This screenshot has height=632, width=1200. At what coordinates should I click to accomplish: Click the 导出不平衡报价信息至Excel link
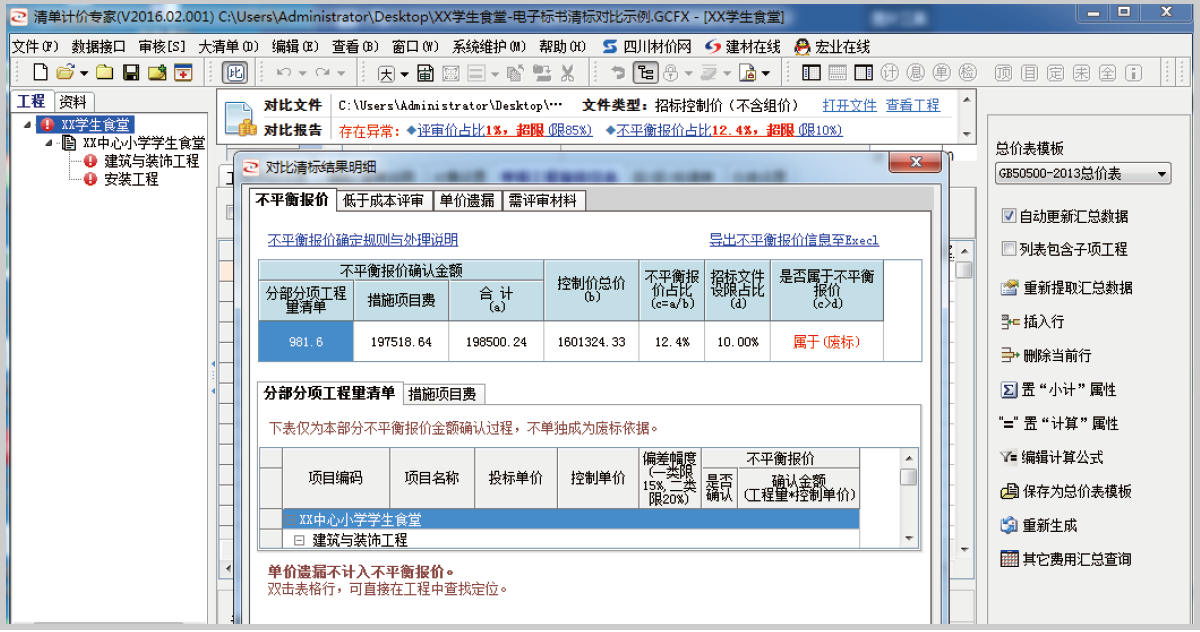[793, 240]
